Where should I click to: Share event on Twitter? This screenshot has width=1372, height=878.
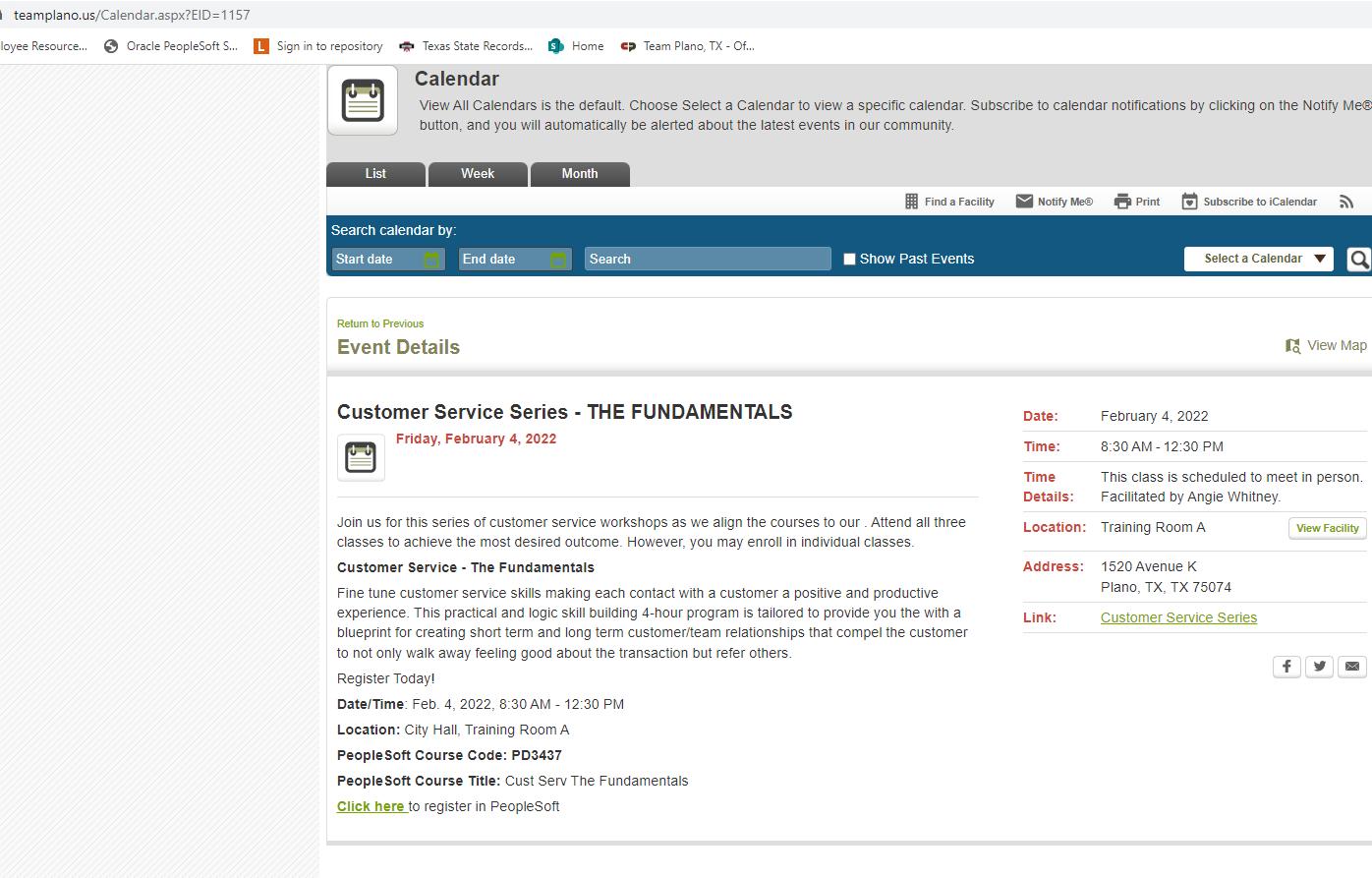[x=1320, y=666]
